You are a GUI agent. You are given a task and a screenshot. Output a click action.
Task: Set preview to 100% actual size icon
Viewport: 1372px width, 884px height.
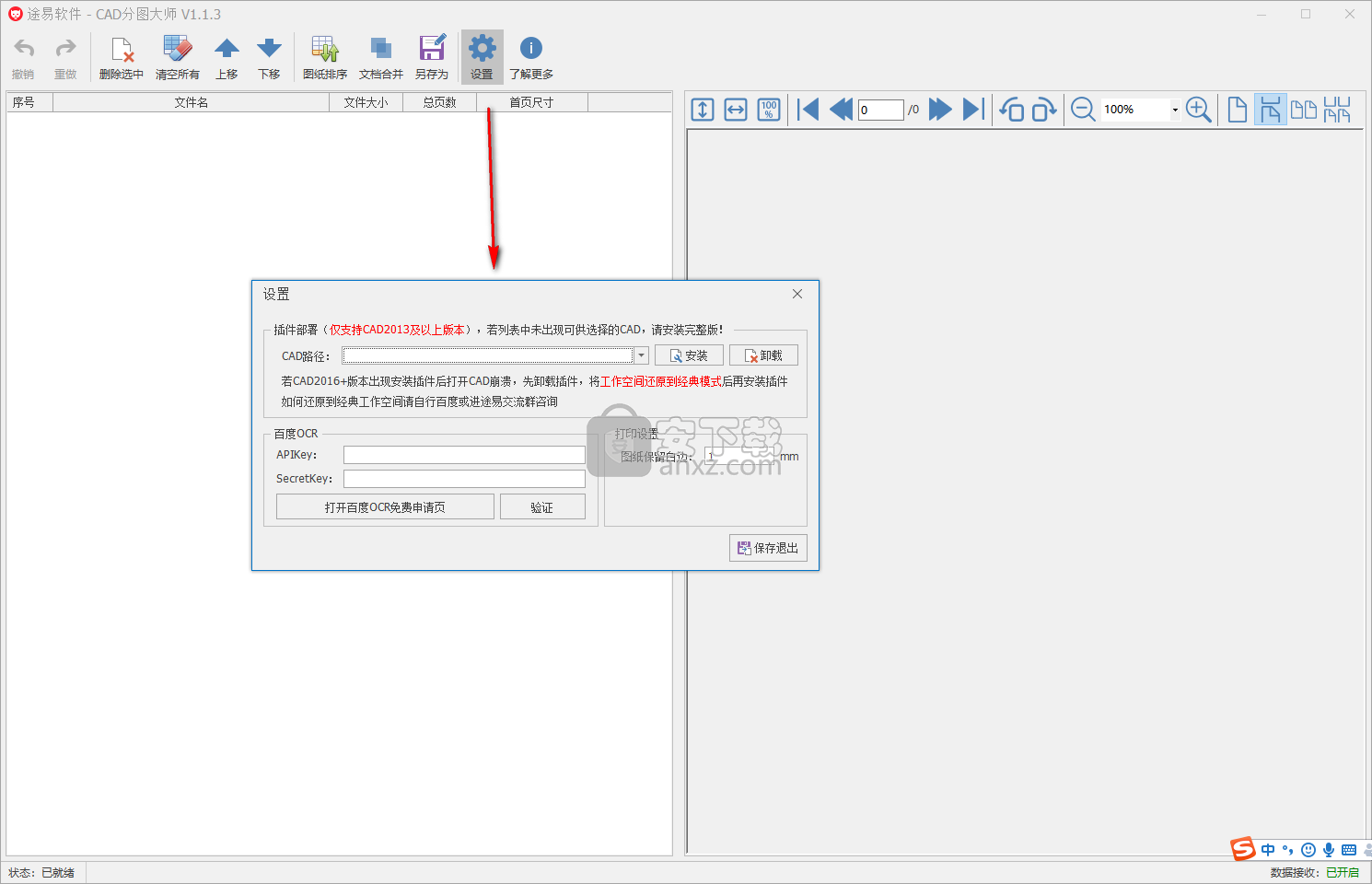point(769,110)
